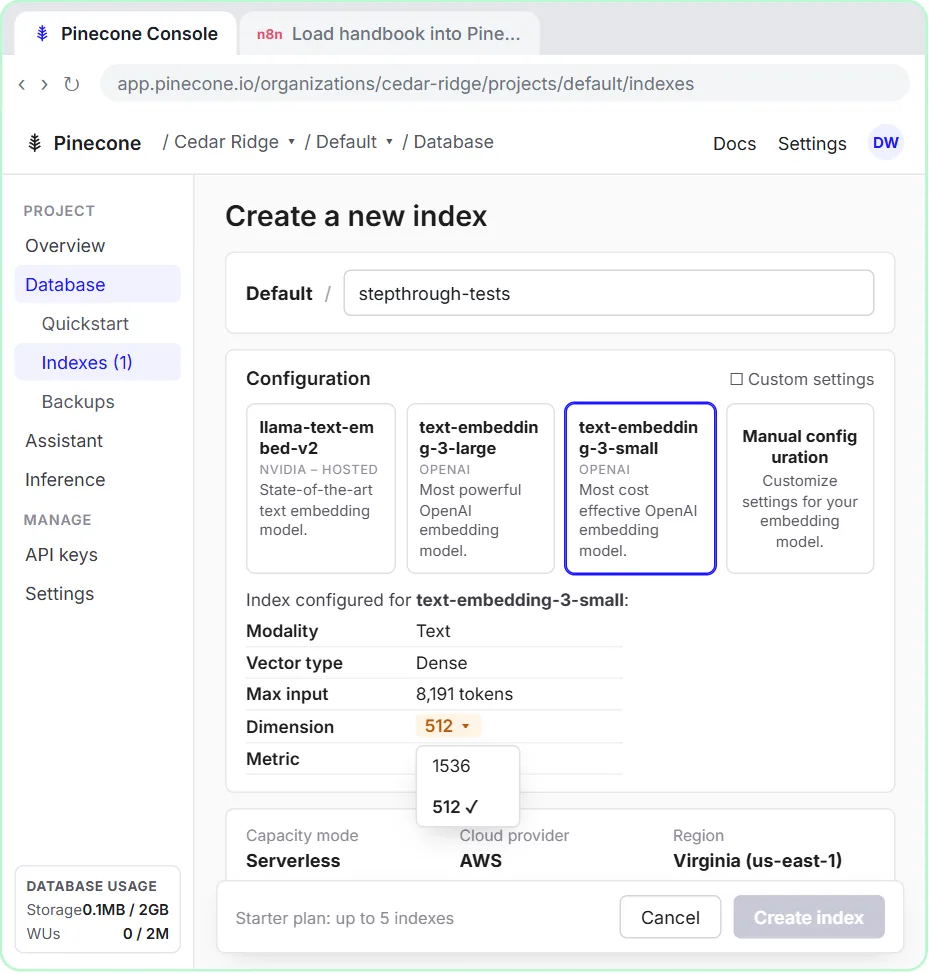Select the llama-text-embed-v2 model card
This screenshot has width=929, height=974.
[320, 488]
